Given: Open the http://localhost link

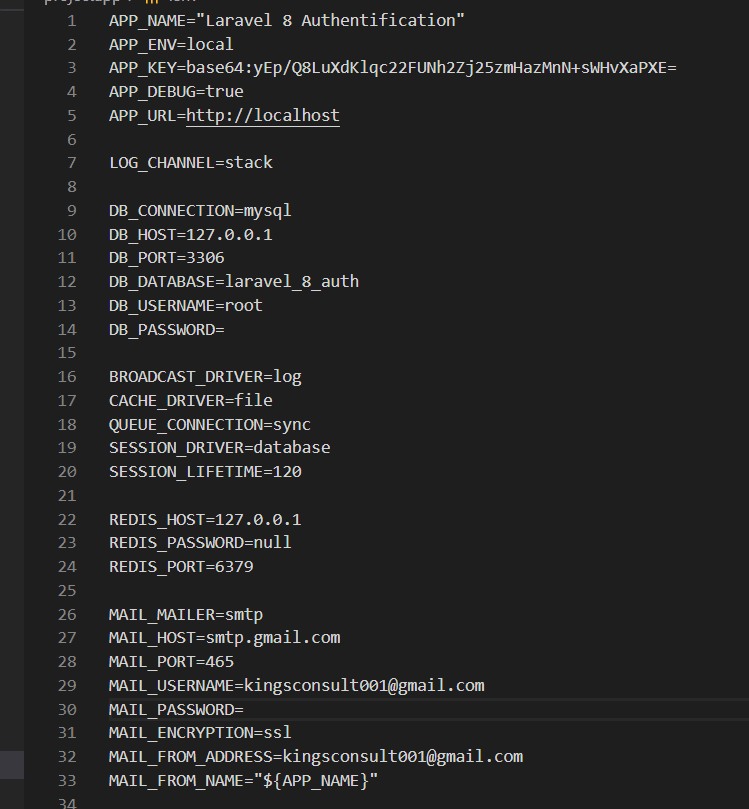Looking at the screenshot, I should point(263,116).
